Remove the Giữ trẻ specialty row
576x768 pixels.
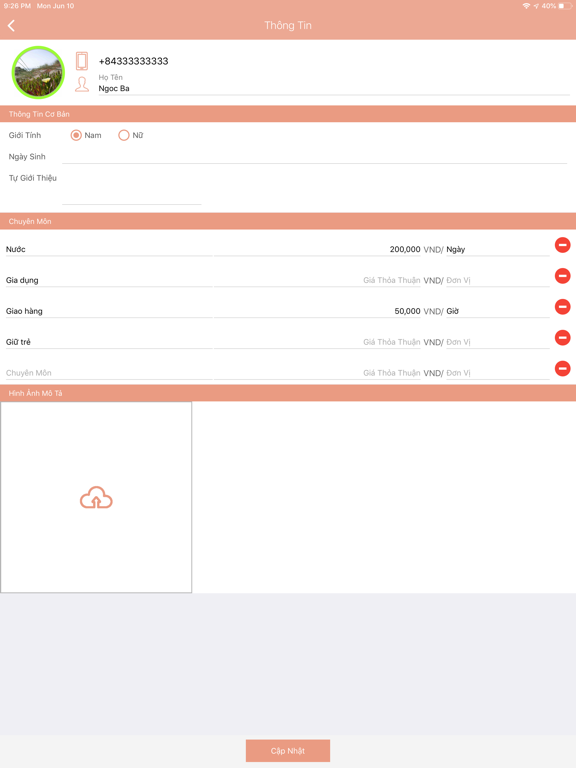pos(562,337)
